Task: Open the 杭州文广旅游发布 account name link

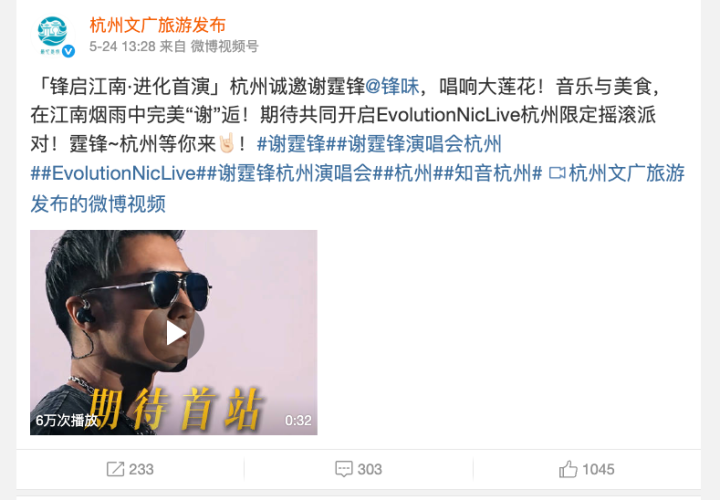Action: click(x=158, y=25)
